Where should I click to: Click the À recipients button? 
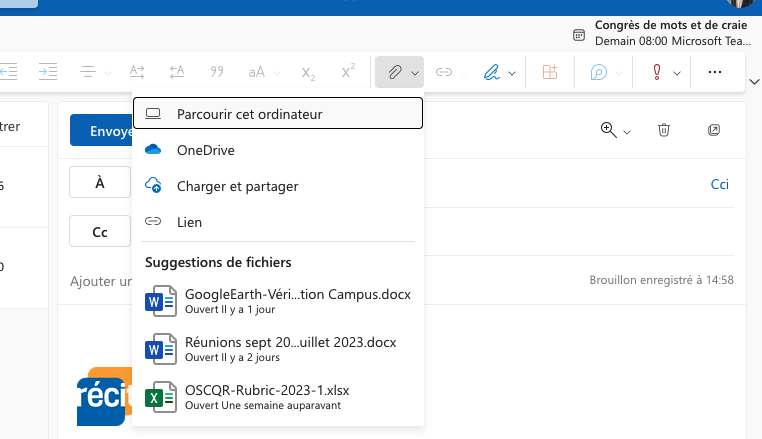pos(100,182)
